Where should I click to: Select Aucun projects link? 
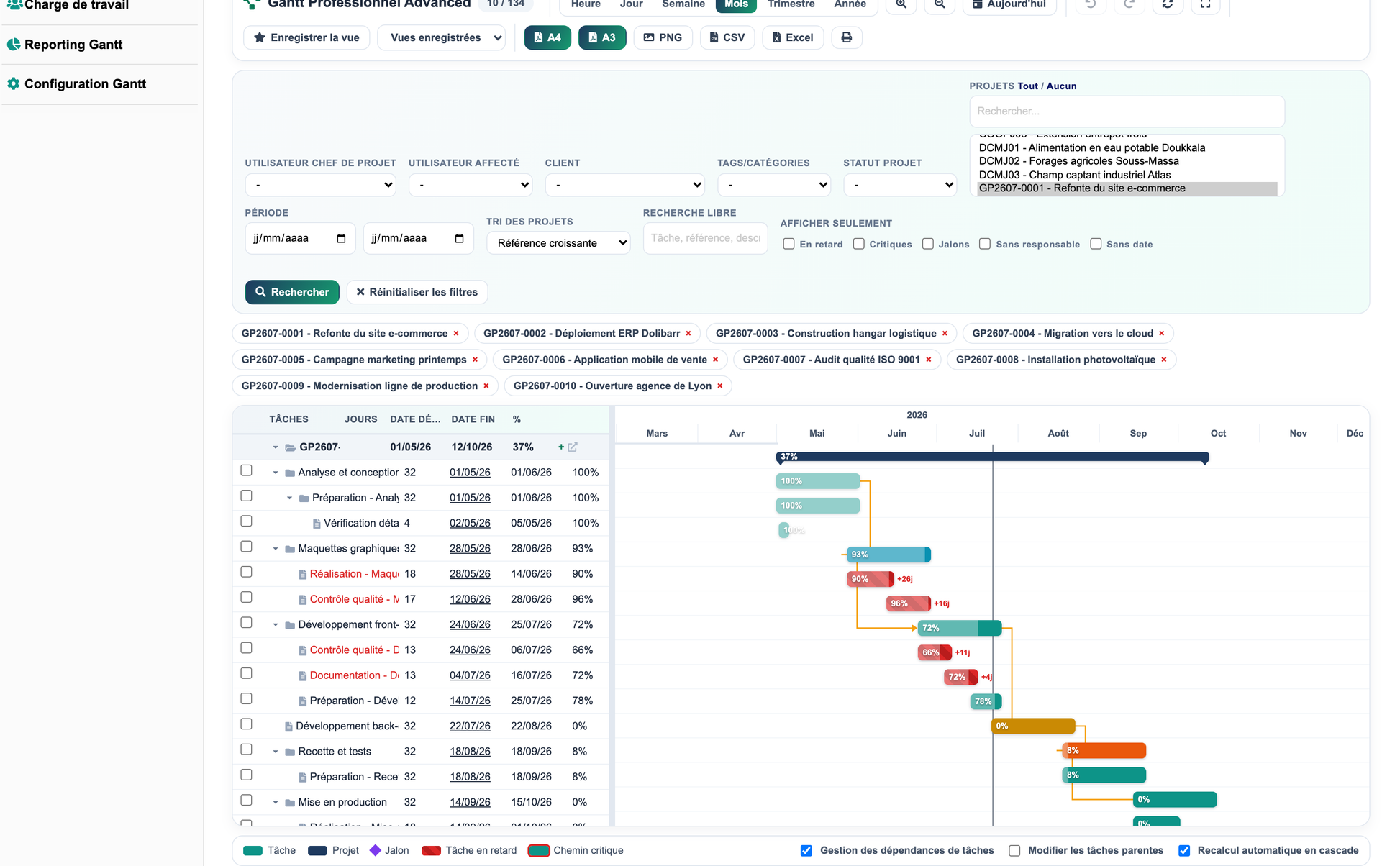[1061, 86]
